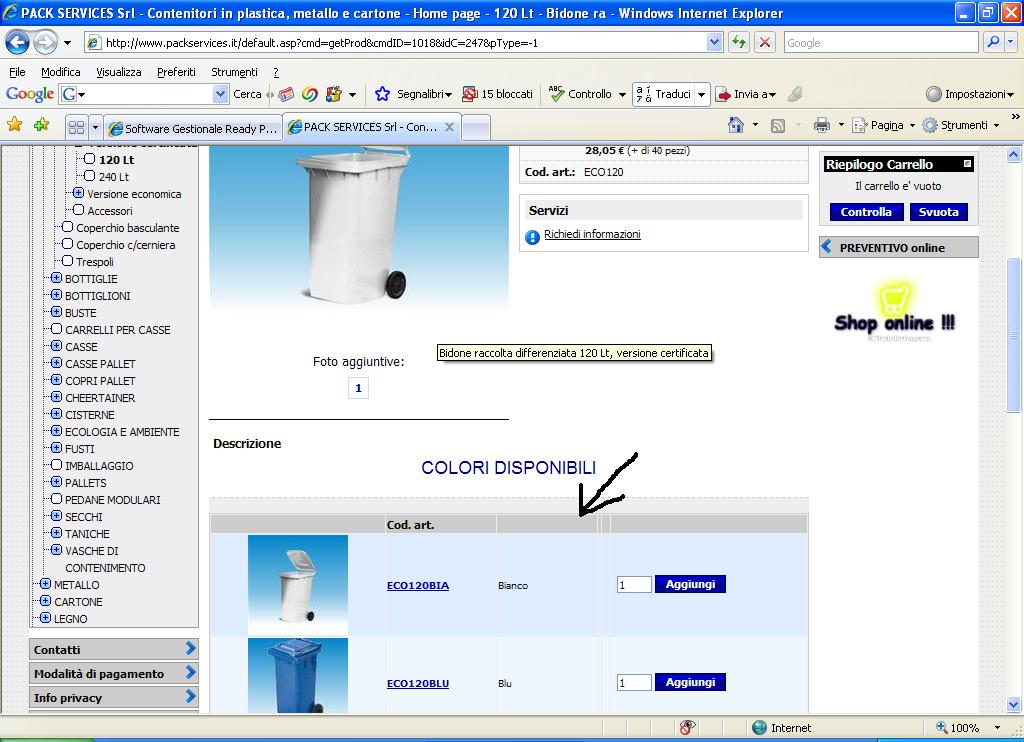Viewport: 1024px width, 742px height.
Task: Click the browser Forward arrow button
Action: pyautogui.click(x=45, y=43)
